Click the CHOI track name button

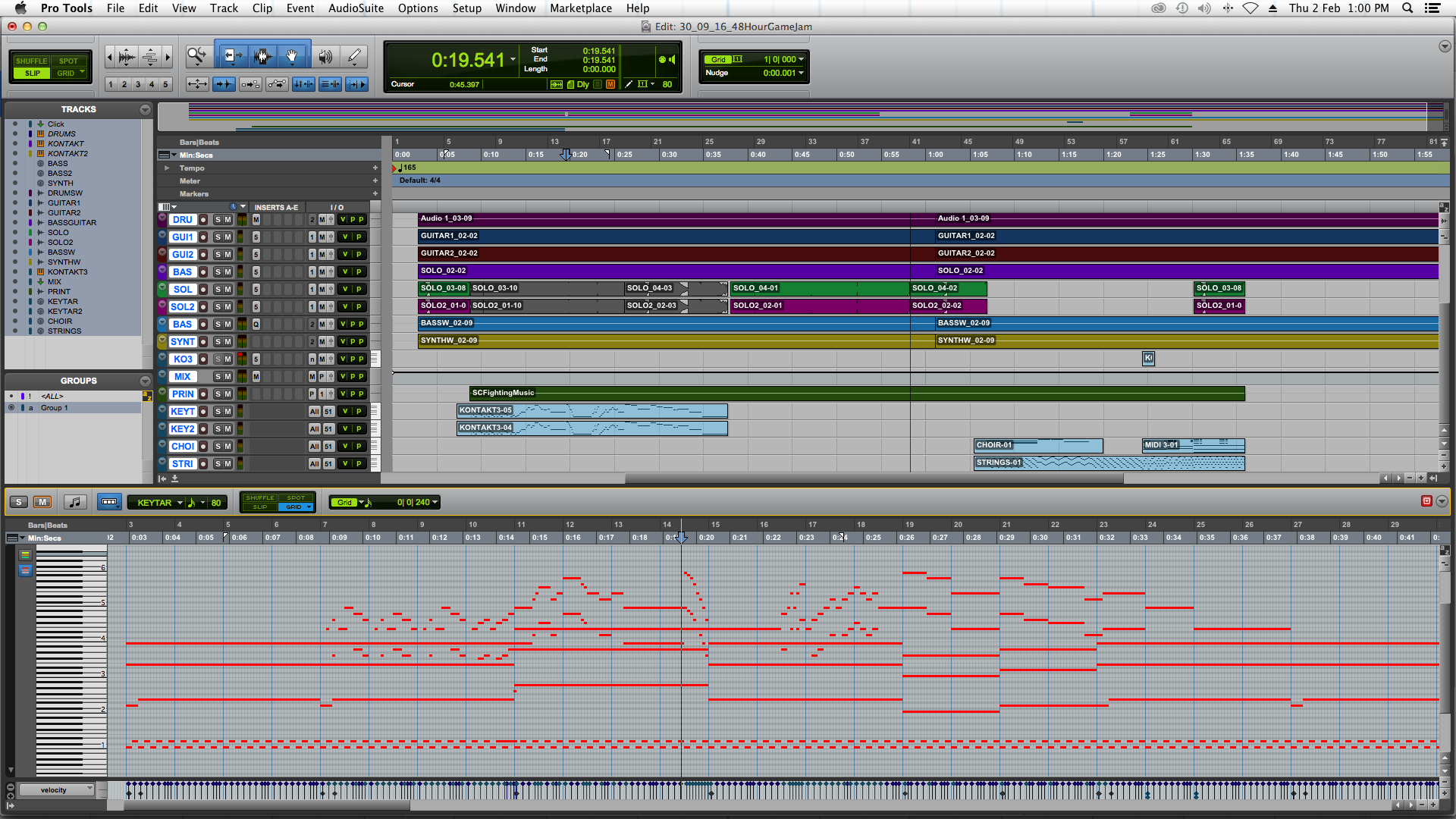(182, 447)
